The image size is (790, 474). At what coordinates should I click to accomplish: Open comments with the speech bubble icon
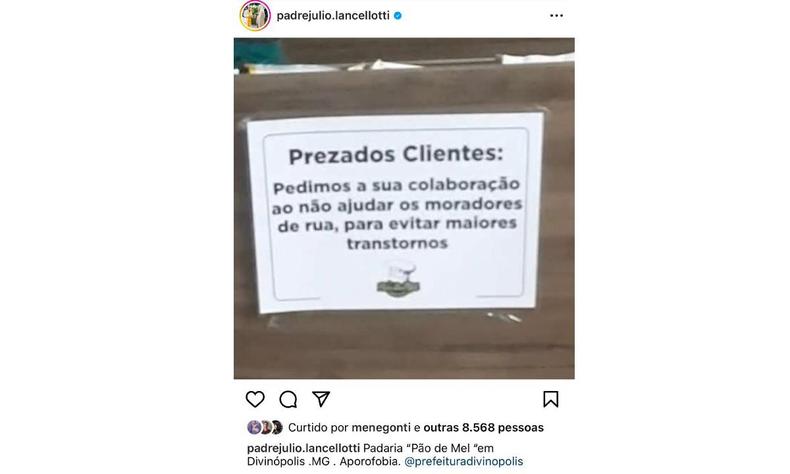pyautogui.click(x=288, y=399)
